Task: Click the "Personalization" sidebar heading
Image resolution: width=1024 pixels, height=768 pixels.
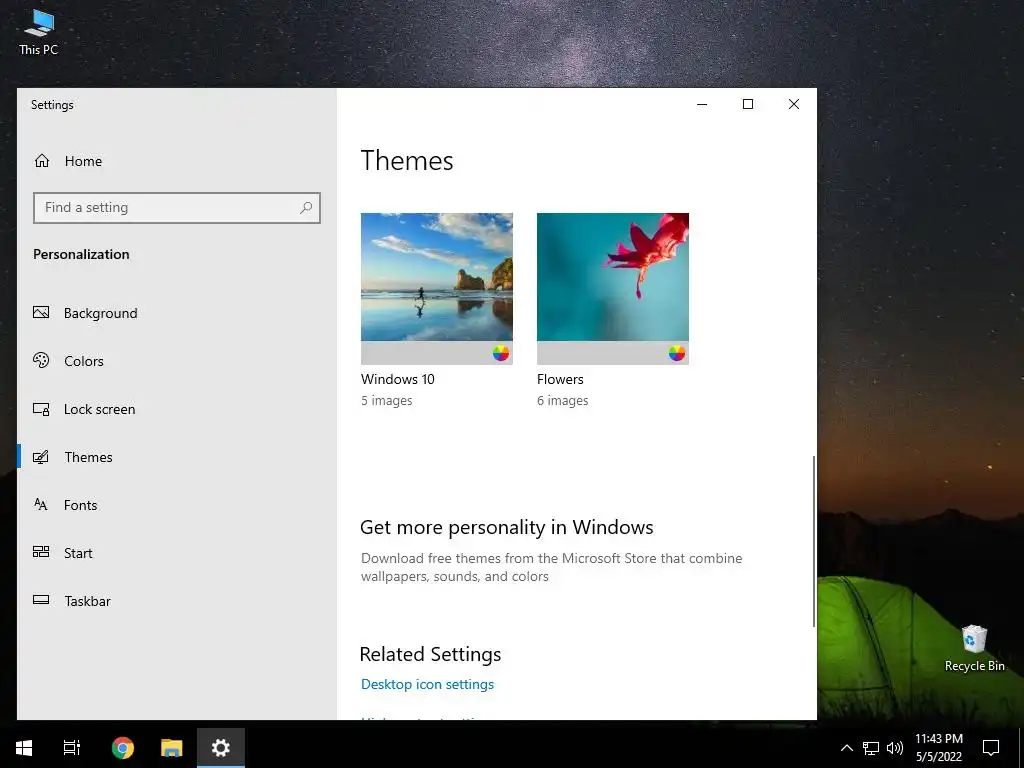Action: [81, 254]
